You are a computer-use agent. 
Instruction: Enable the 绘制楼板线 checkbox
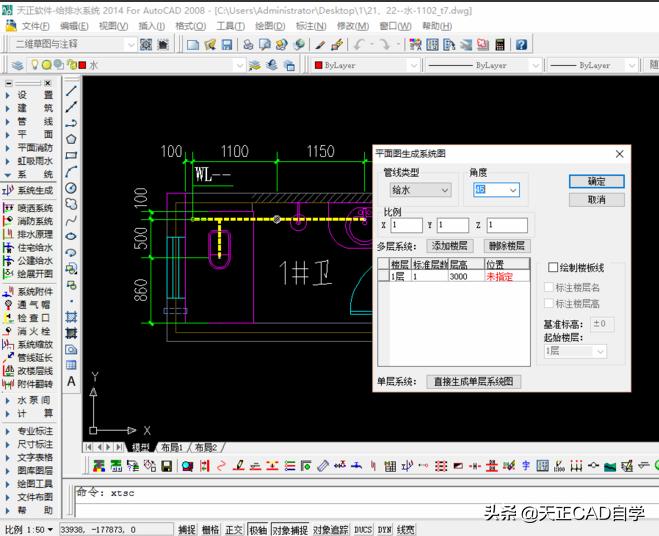tap(553, 268)
